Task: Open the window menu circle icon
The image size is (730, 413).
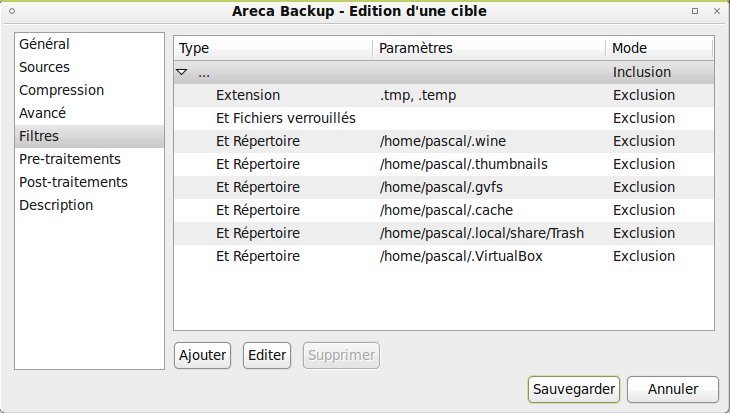Action: click(12, 11)
